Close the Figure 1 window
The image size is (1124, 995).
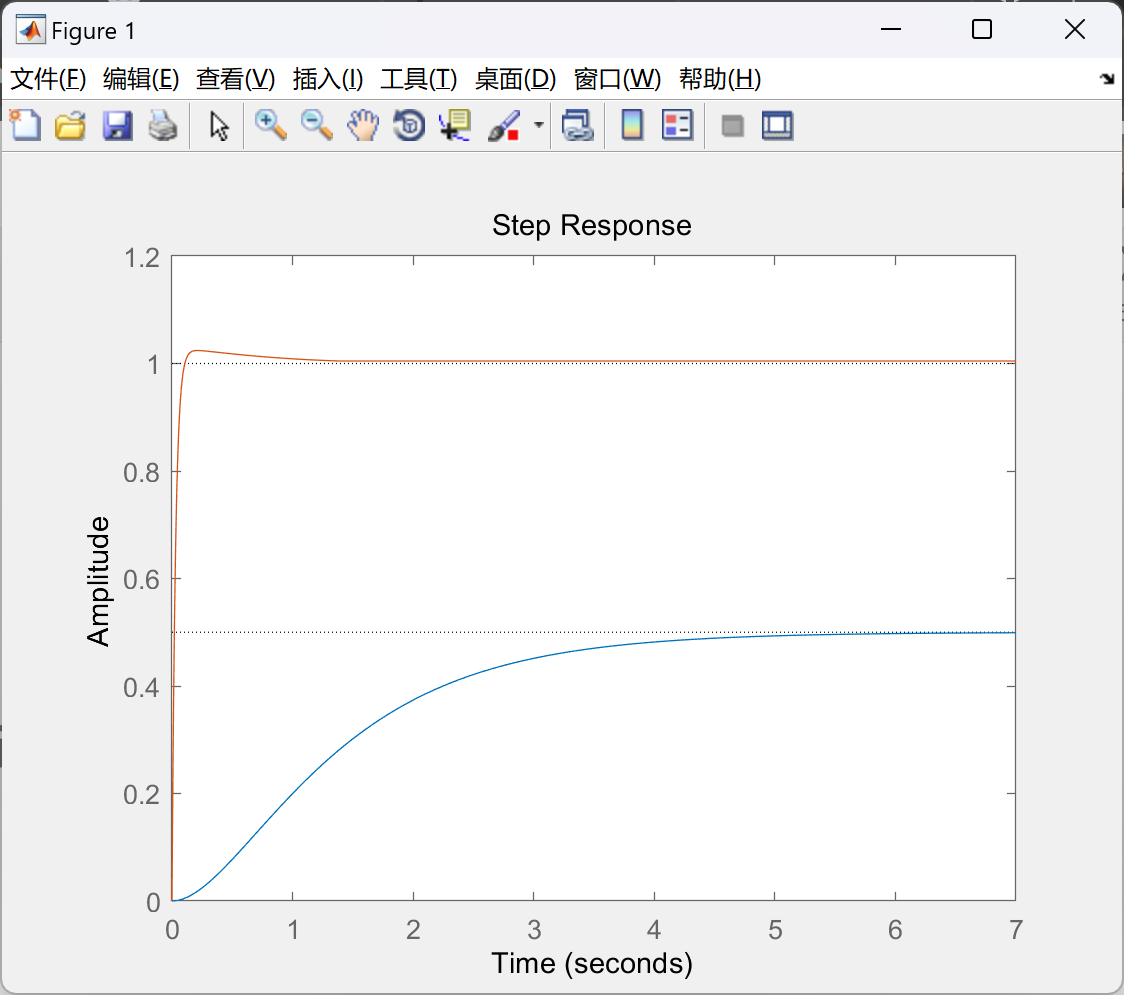coord(1075,29)
